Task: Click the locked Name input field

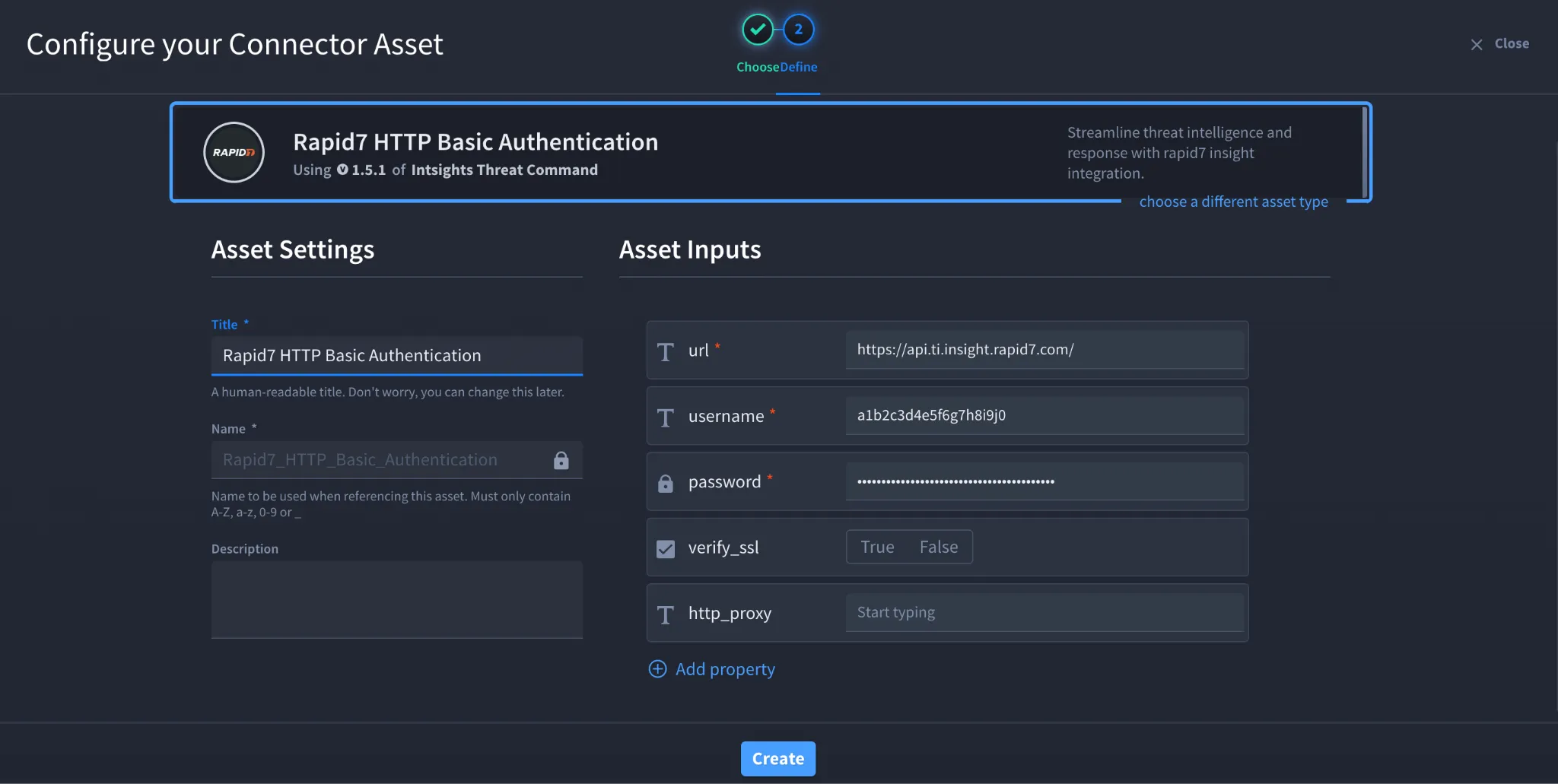Action: pyautogui.click(x=397, y=460)
